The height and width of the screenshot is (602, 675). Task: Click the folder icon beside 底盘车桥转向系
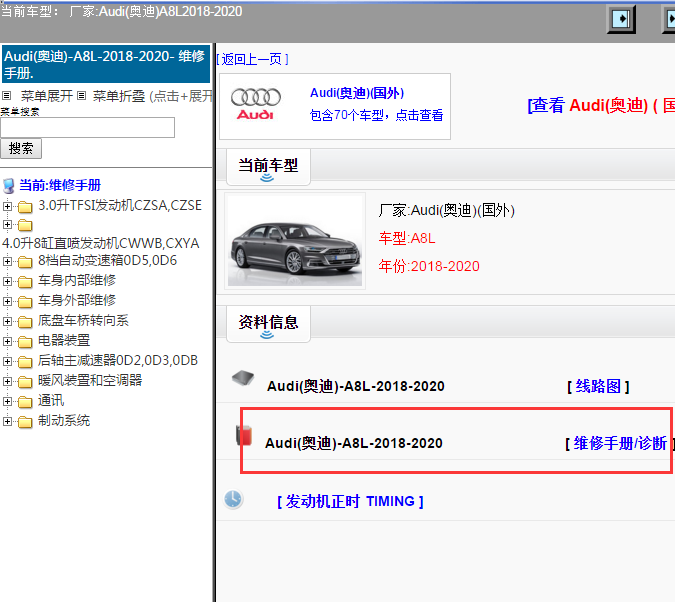(25, 322)
